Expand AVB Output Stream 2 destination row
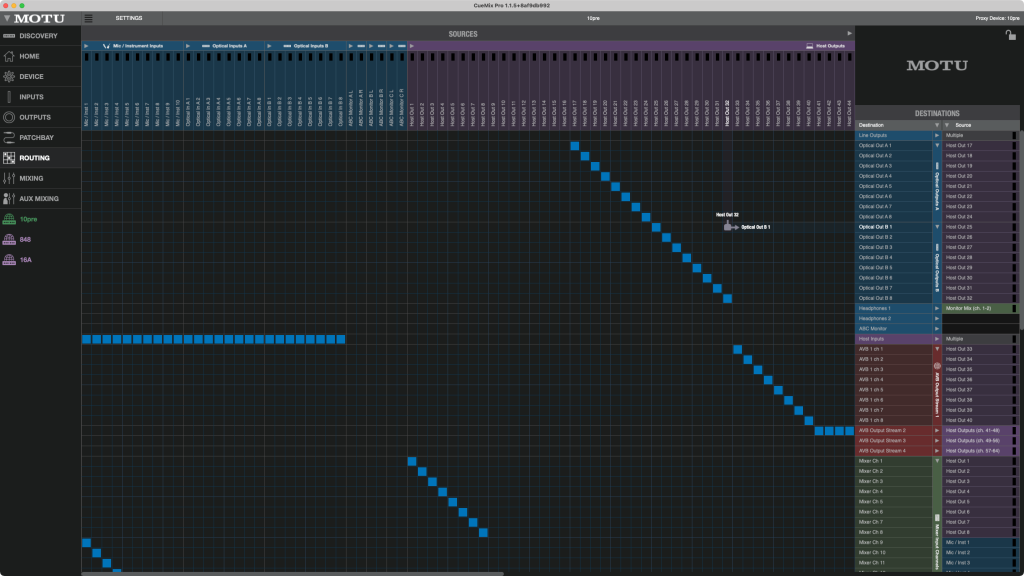Screen dimensions: 1024x576 [x=937, y=430]
